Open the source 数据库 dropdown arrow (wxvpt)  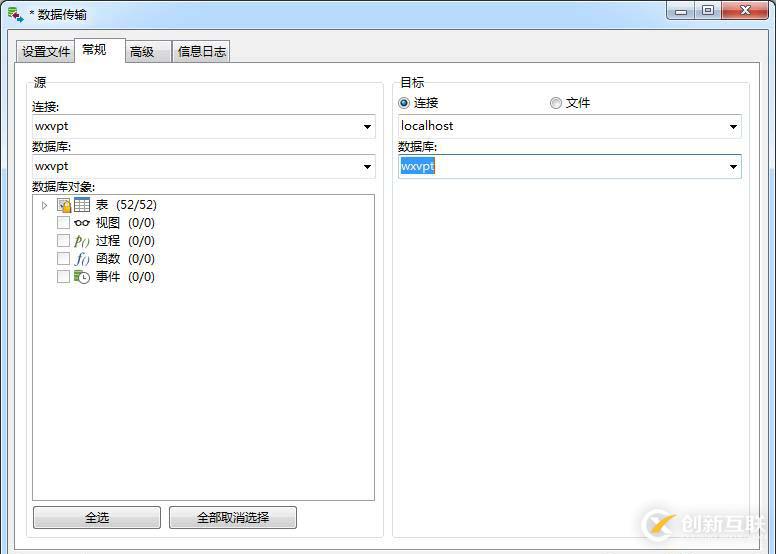click(367, 167)
